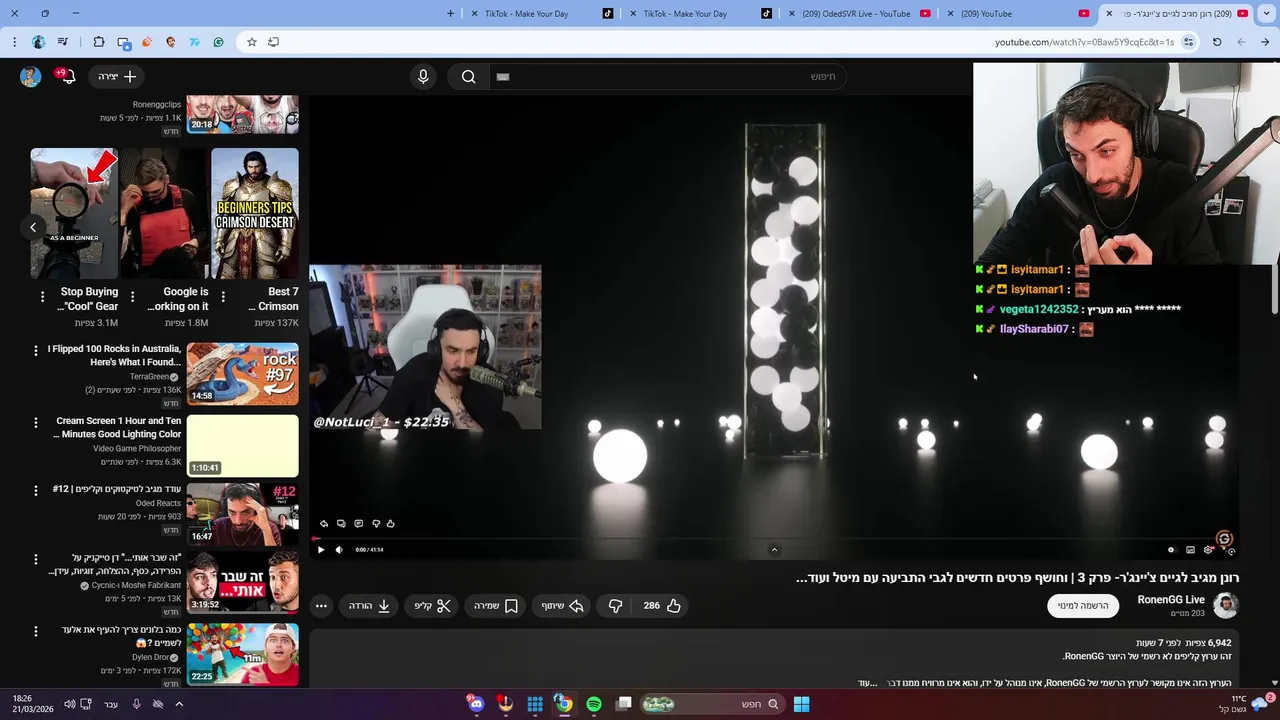The image size is (1280, 720).
Task: Open Beginners Tips Crimson Desert thumbnail
Action: click(x=255, y=214)
